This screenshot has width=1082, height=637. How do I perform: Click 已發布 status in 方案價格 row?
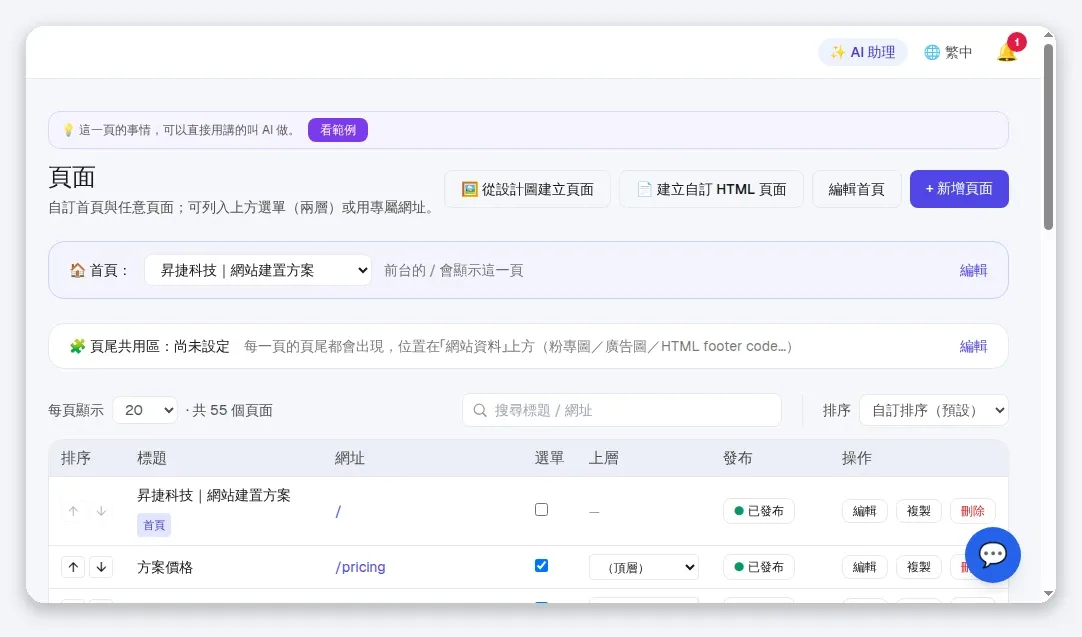tap(758, 567)
